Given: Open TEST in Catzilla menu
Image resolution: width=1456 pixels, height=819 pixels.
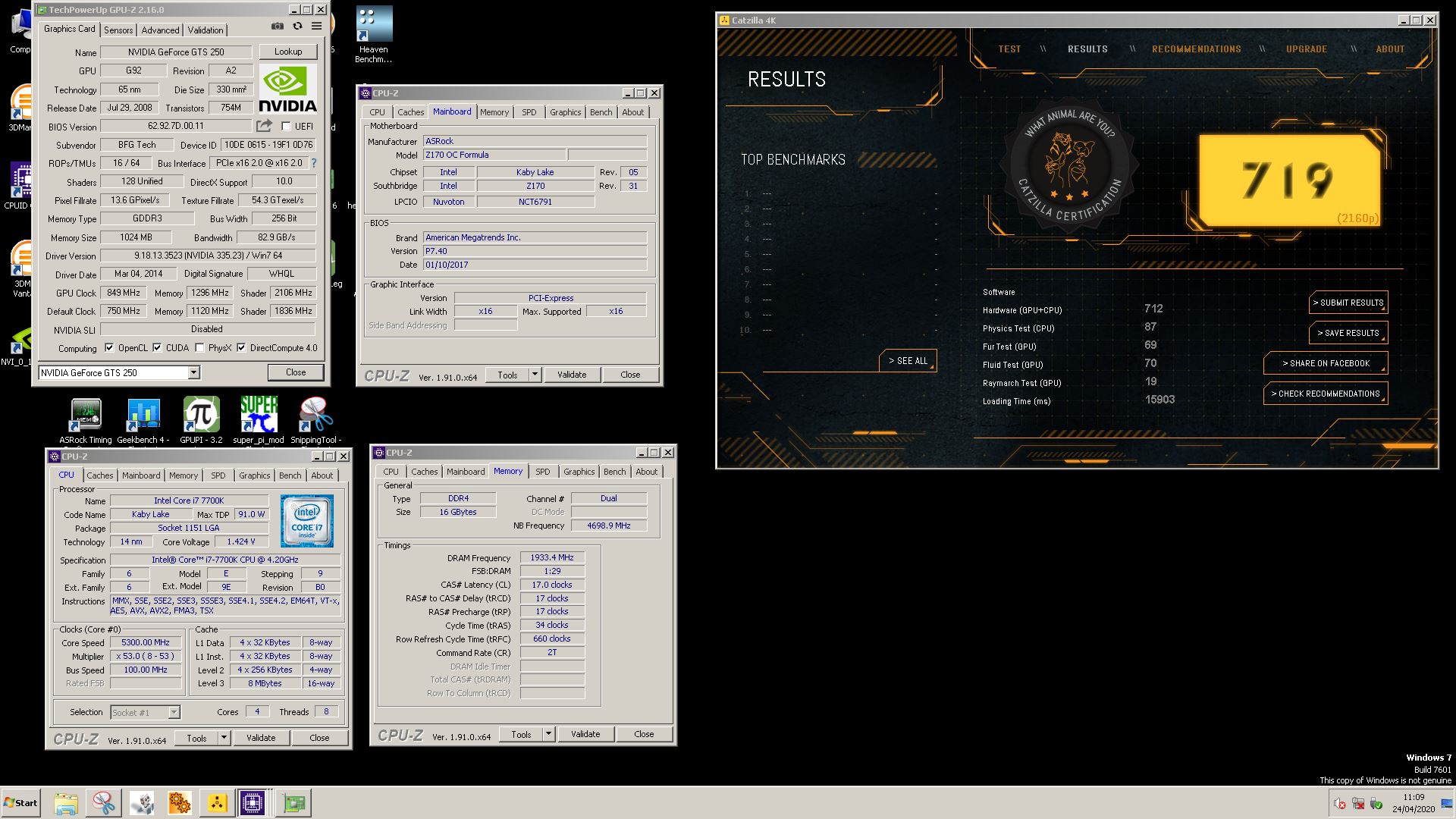Looking at the screenshot, I should pos(1009,49).
